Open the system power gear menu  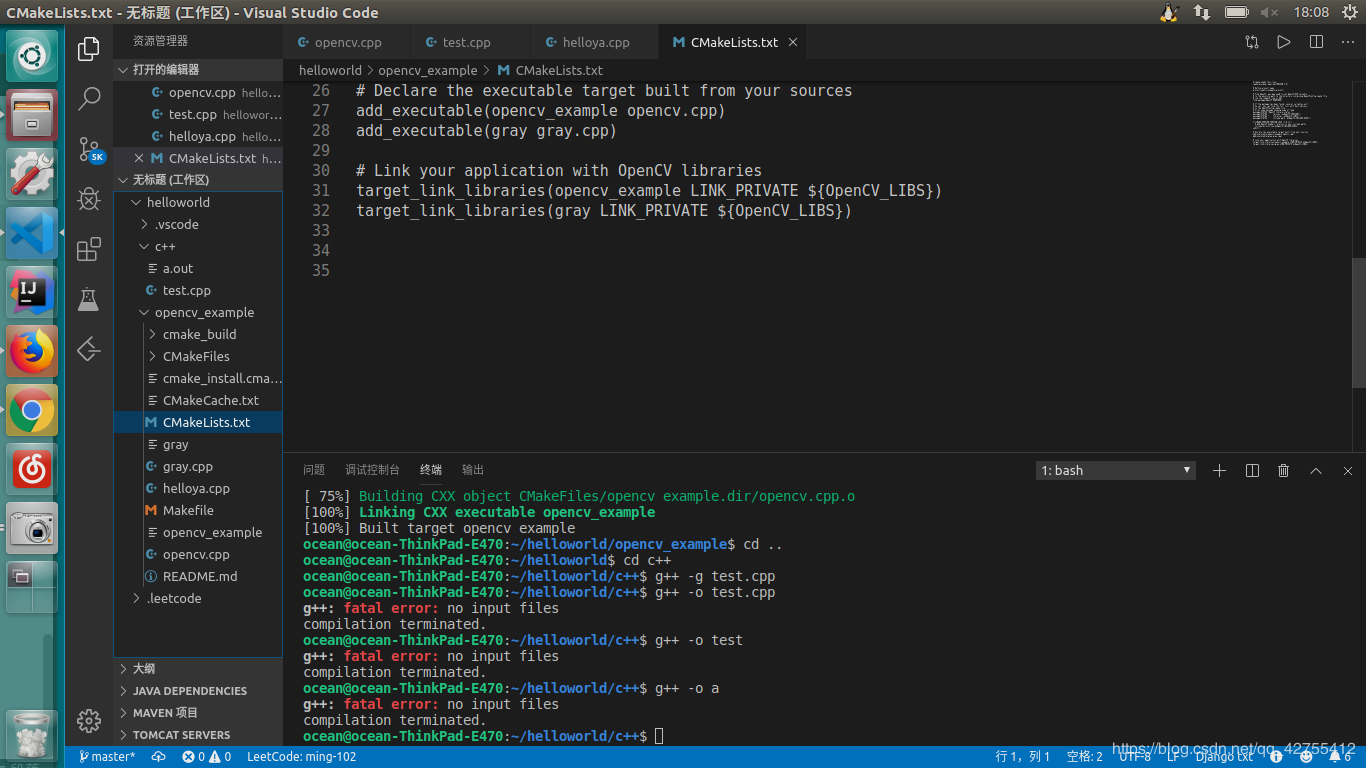(1349, 12)
